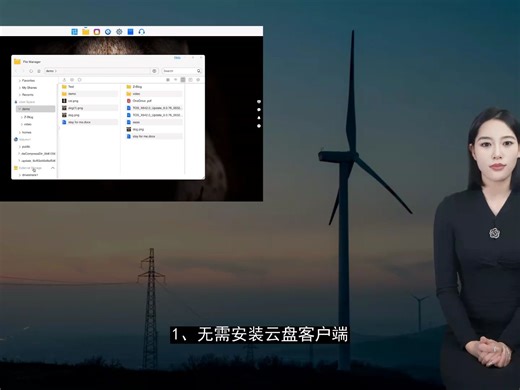This screenshot has width=520, height=390.
Task: Click the cat.png thumbnail icon
Action: point(64,101)
